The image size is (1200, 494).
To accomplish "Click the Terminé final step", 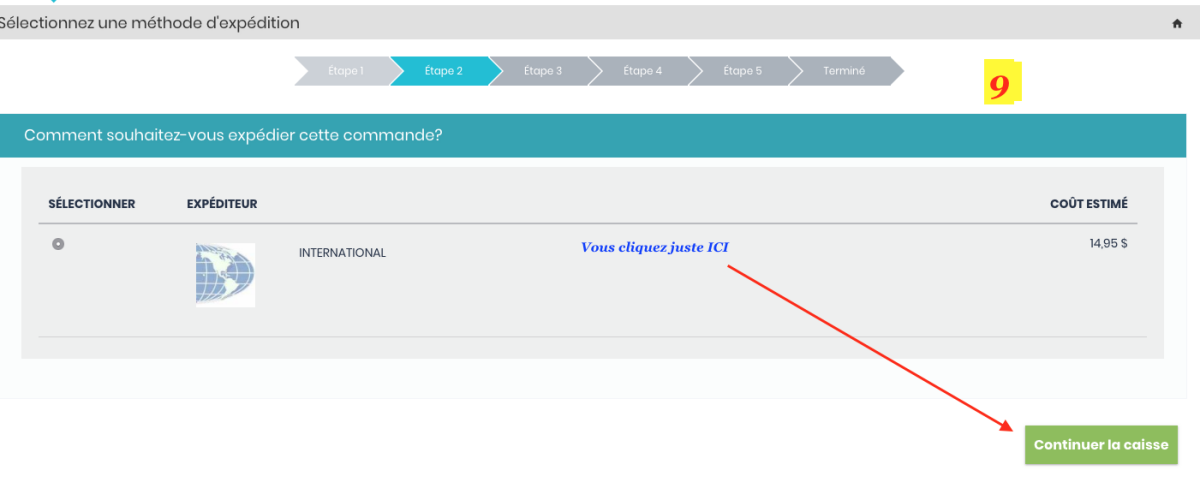I will (844, 71).
